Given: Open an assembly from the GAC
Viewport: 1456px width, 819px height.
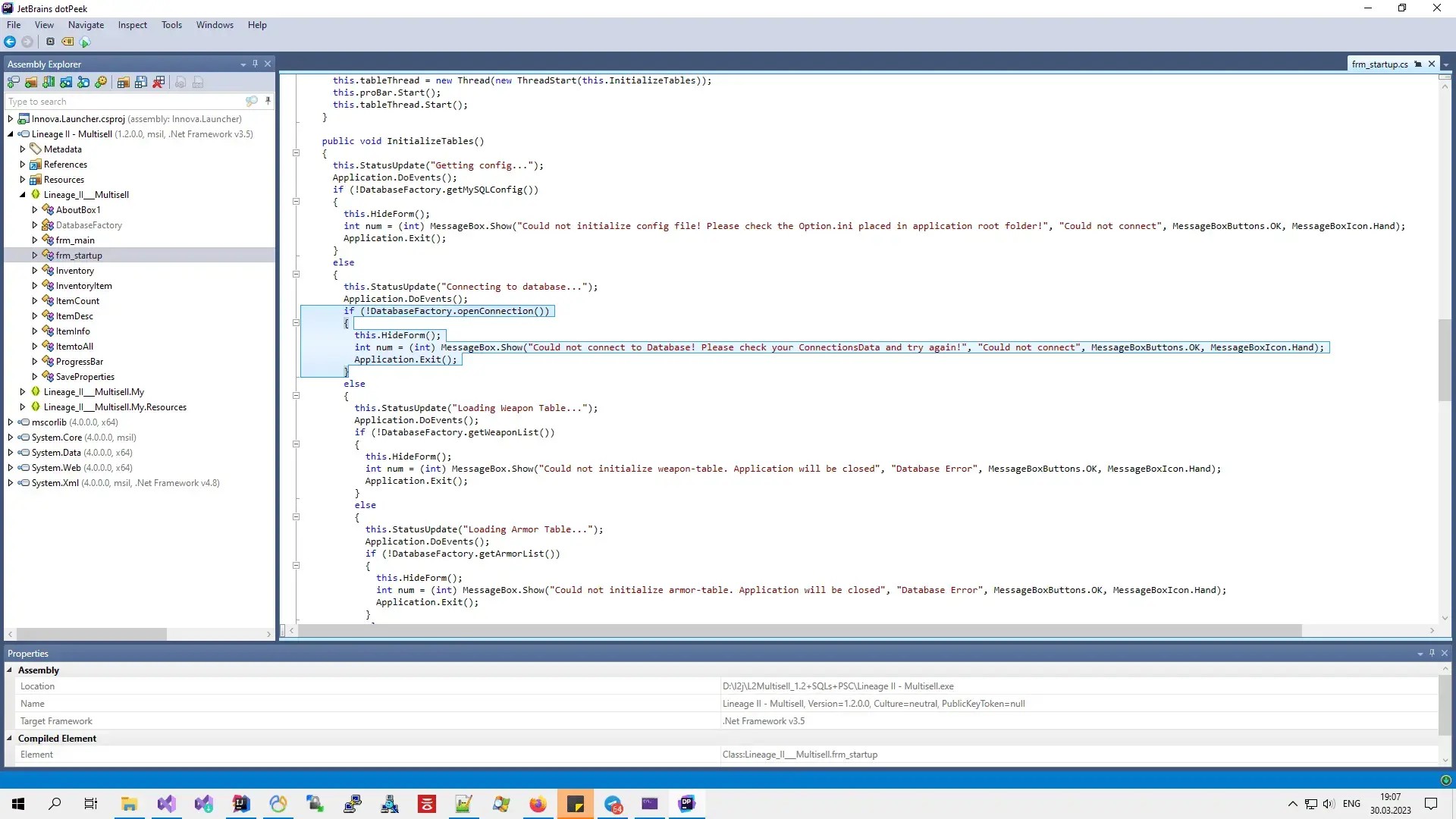Looking at the screenshot, I should pyautogui.click(x=49, y=82).
